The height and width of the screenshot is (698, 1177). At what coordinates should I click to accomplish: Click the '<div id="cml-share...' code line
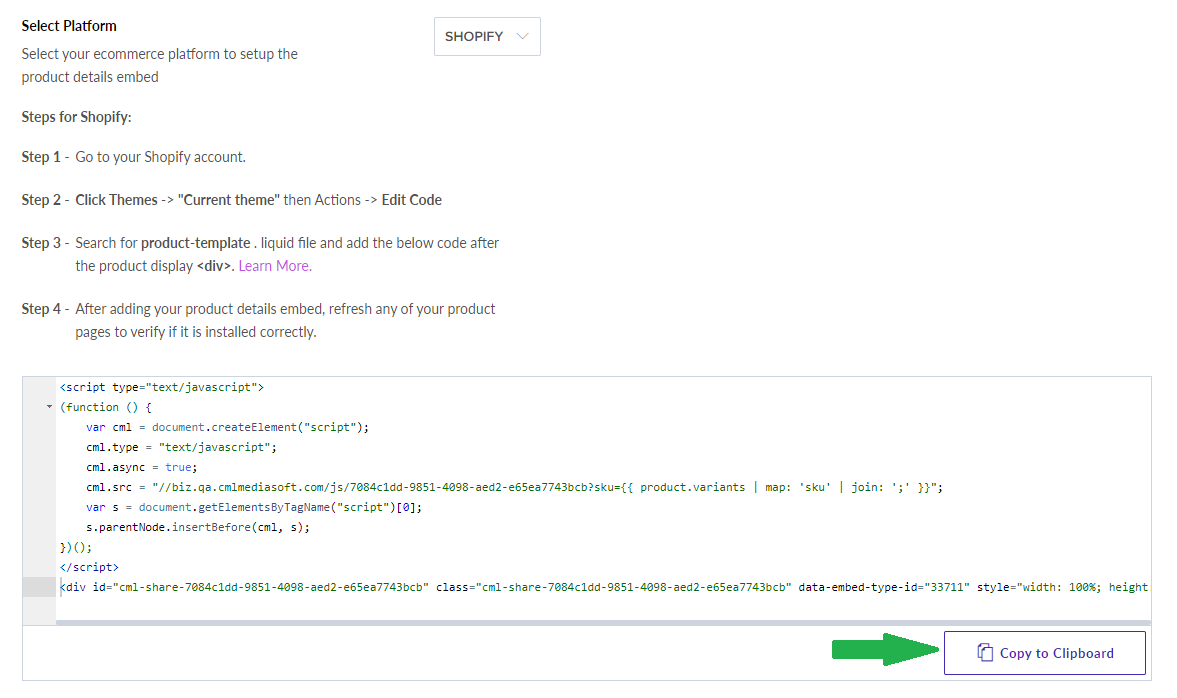604,587
